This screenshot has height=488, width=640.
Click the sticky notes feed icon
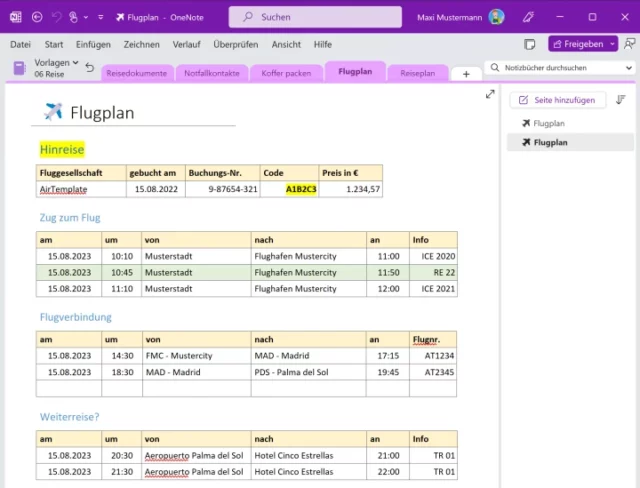click(529, 44)
